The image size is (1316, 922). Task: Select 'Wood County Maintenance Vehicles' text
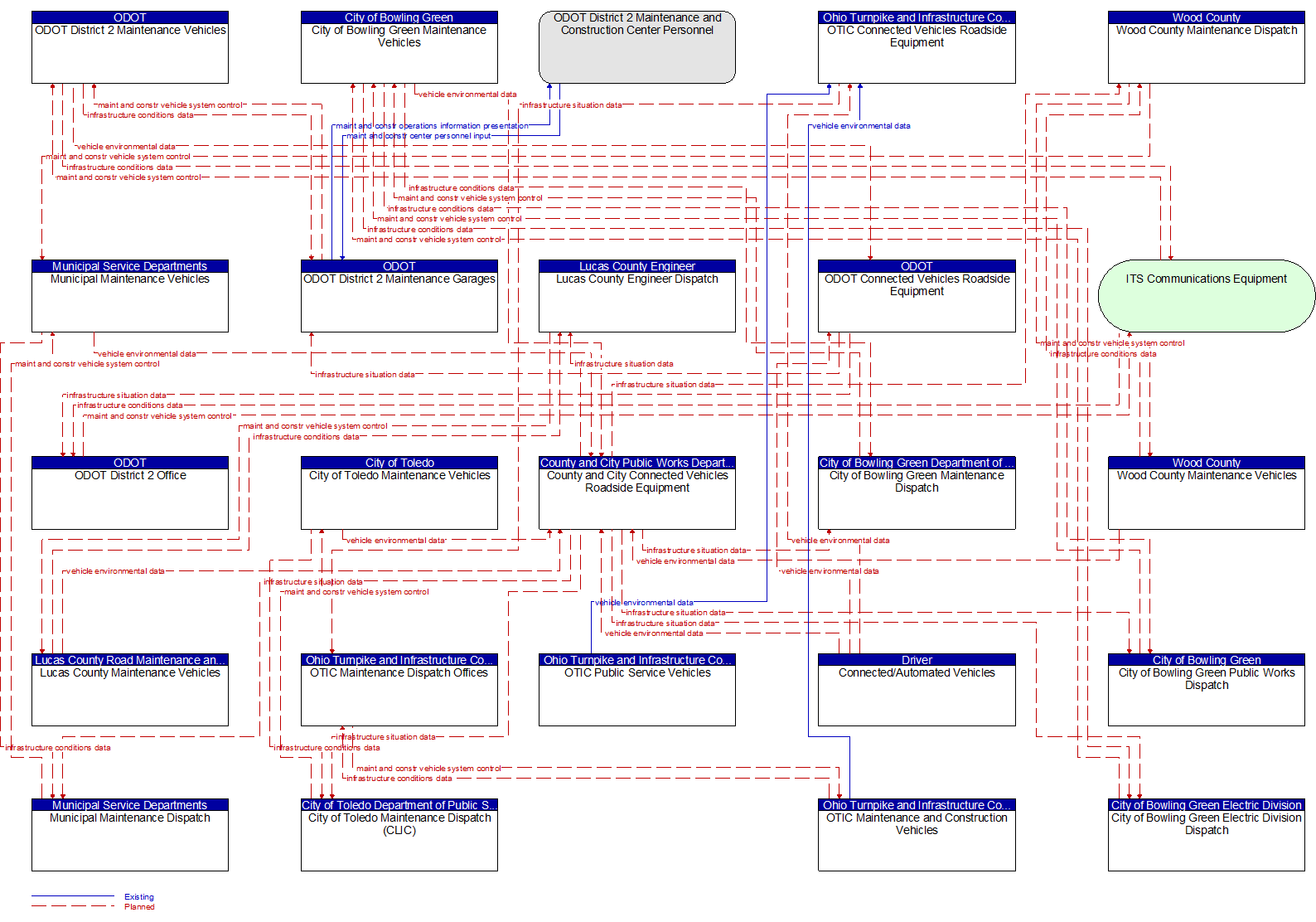coord(1207,476)
